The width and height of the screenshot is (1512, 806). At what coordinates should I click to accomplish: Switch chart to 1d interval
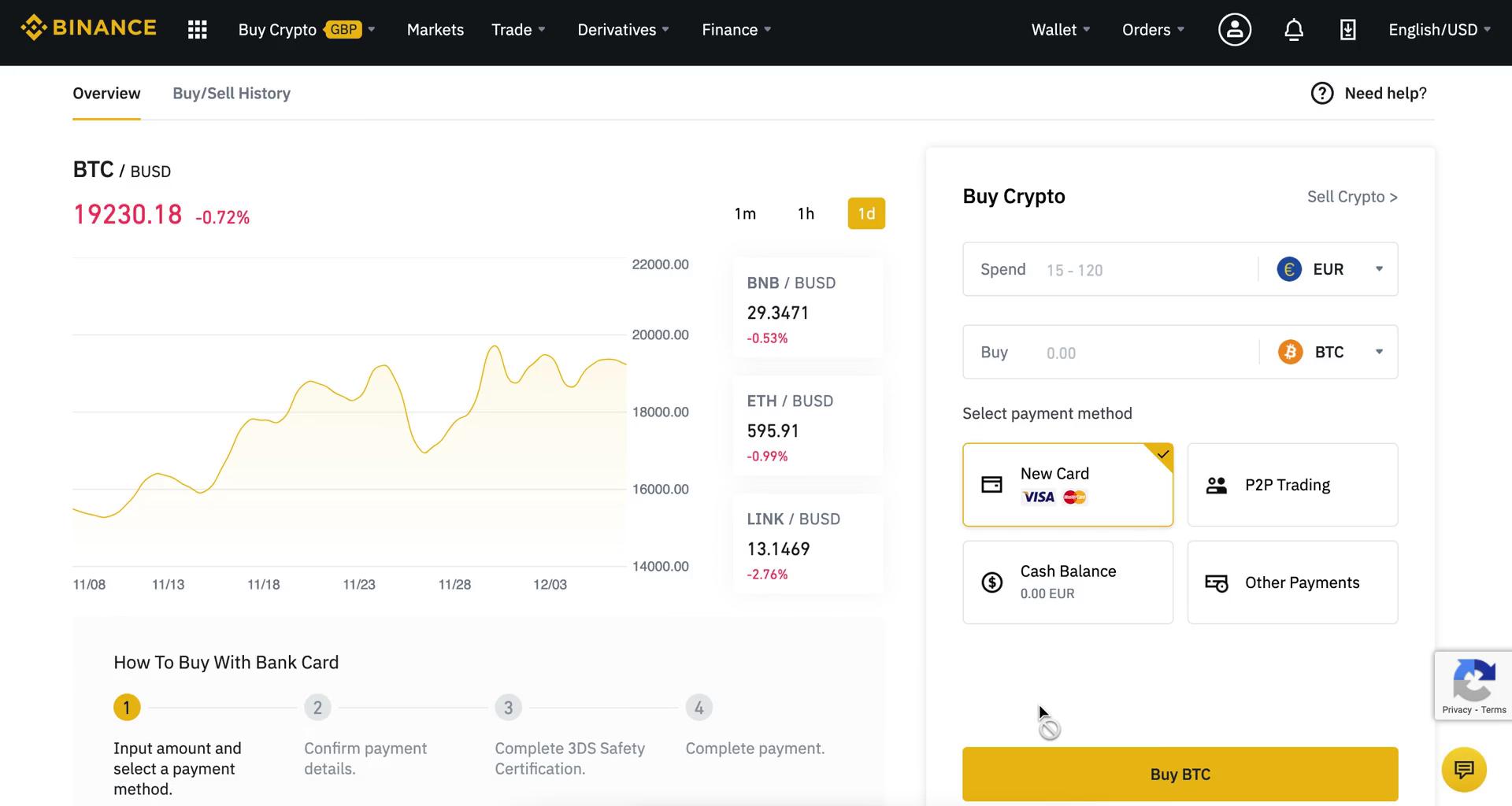coord(866,213)
